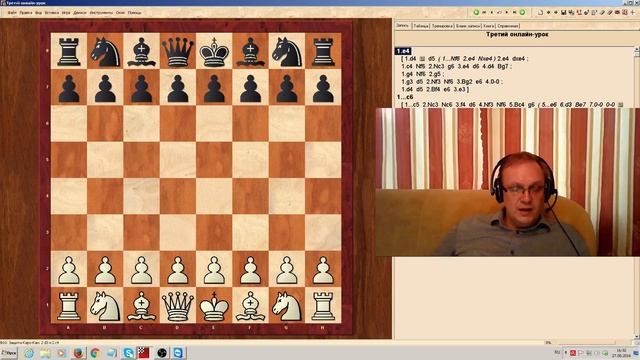Open the Игра menu
Screen dimensions: 640x360
click(x=66, y=13)
